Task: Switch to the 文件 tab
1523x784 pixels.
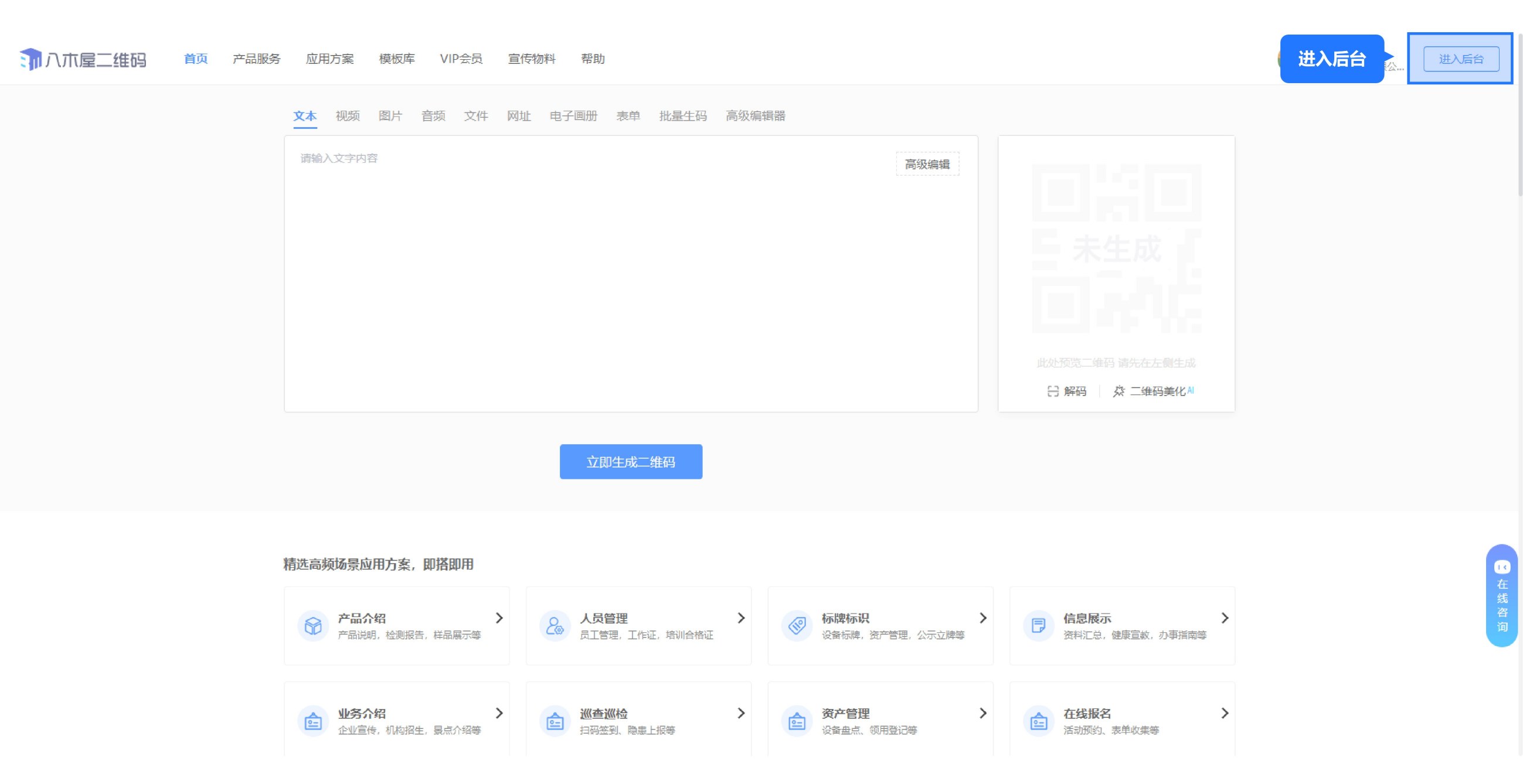Action: point(476,116)
